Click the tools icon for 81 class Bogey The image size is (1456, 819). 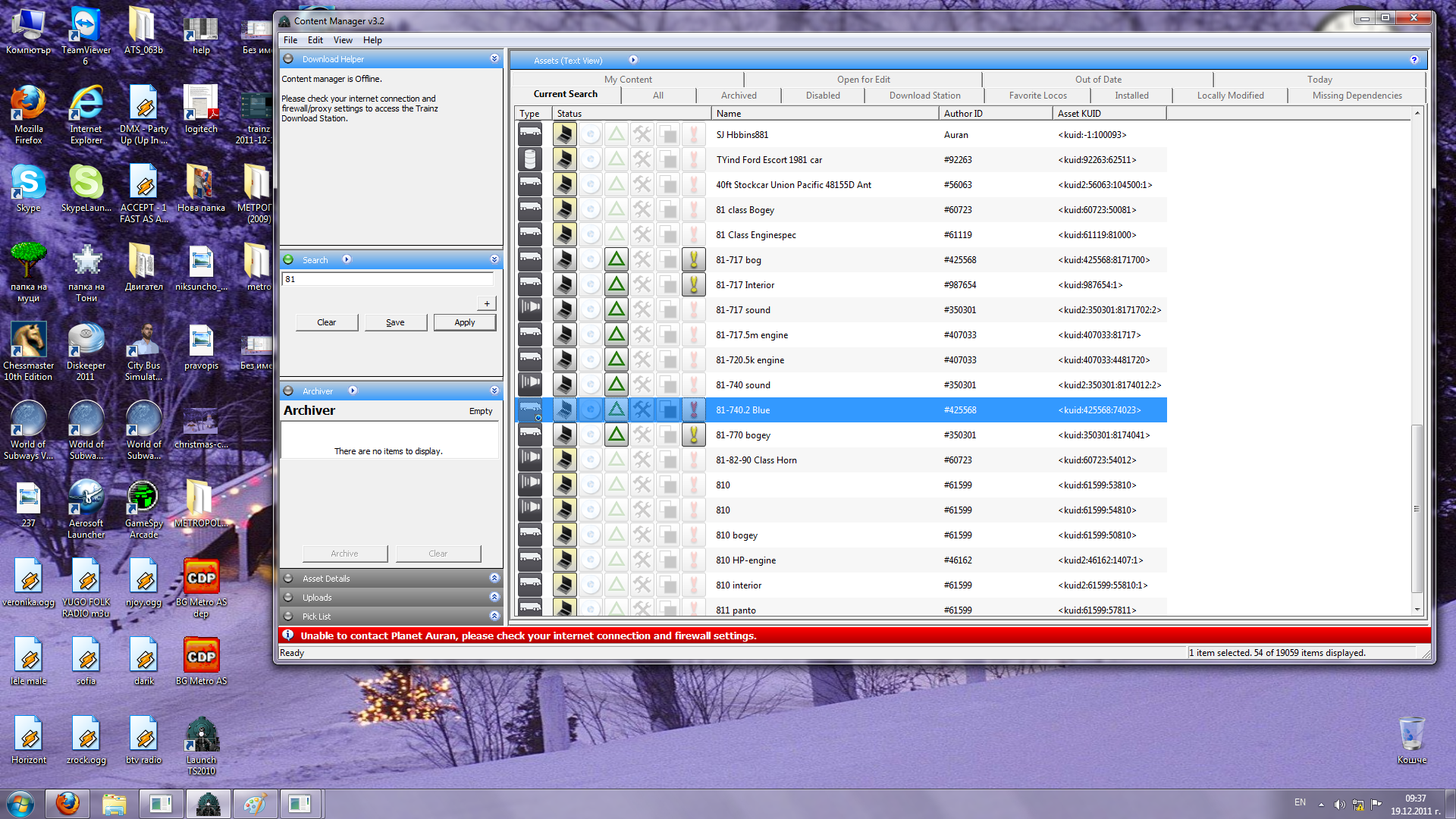click(642, 210)
